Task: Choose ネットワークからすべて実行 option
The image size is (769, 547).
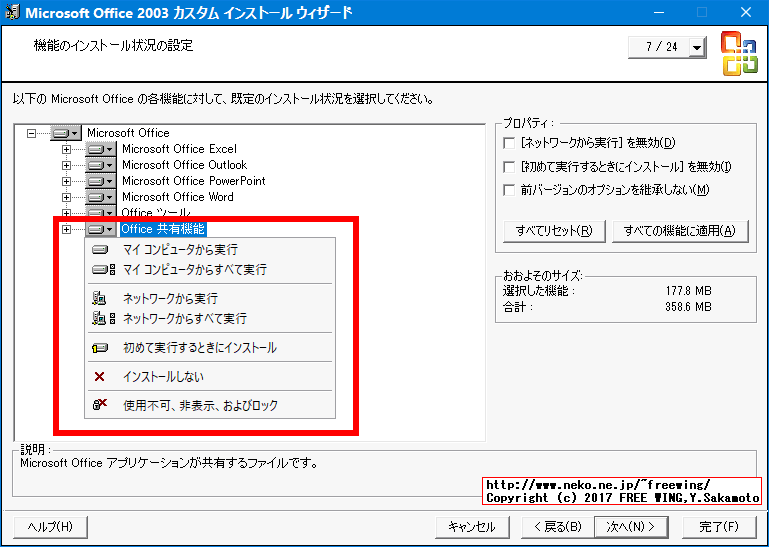Action: [210, 318]
